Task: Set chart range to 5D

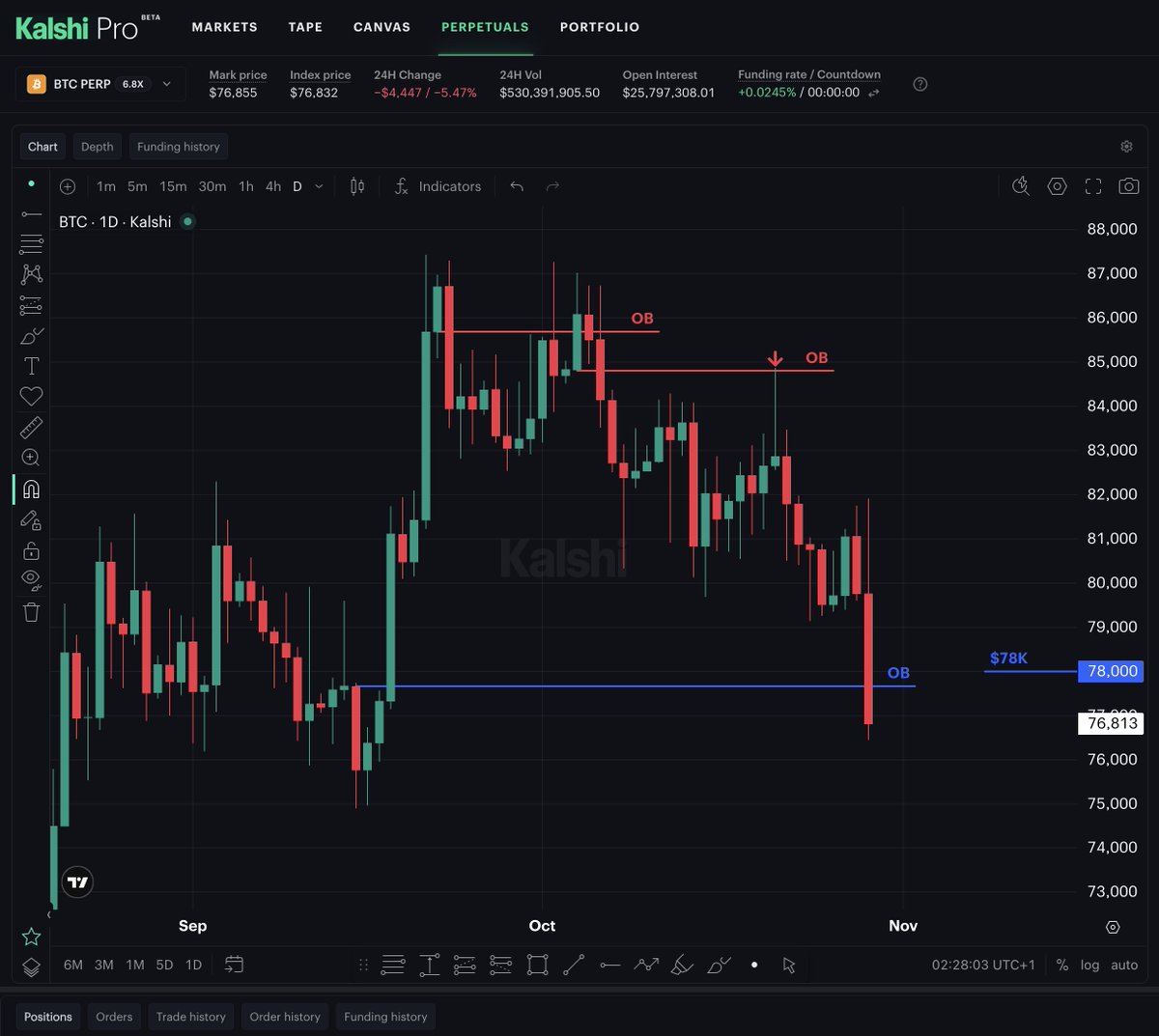Action: 164,965
